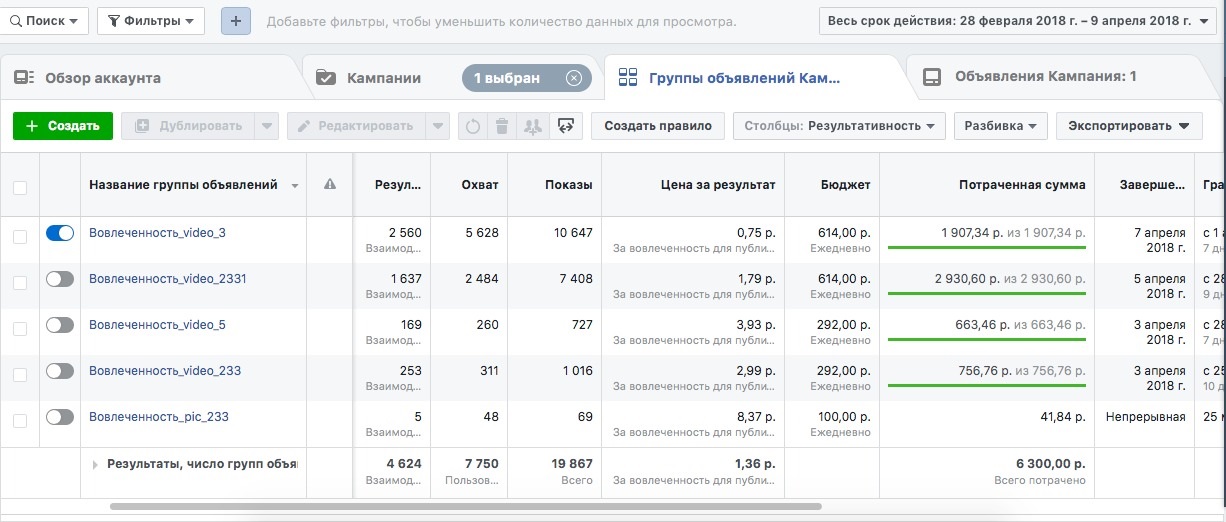Click the horizontal scrollbar below the table
Screen dimensions: 1226x522
pos(466,507)
